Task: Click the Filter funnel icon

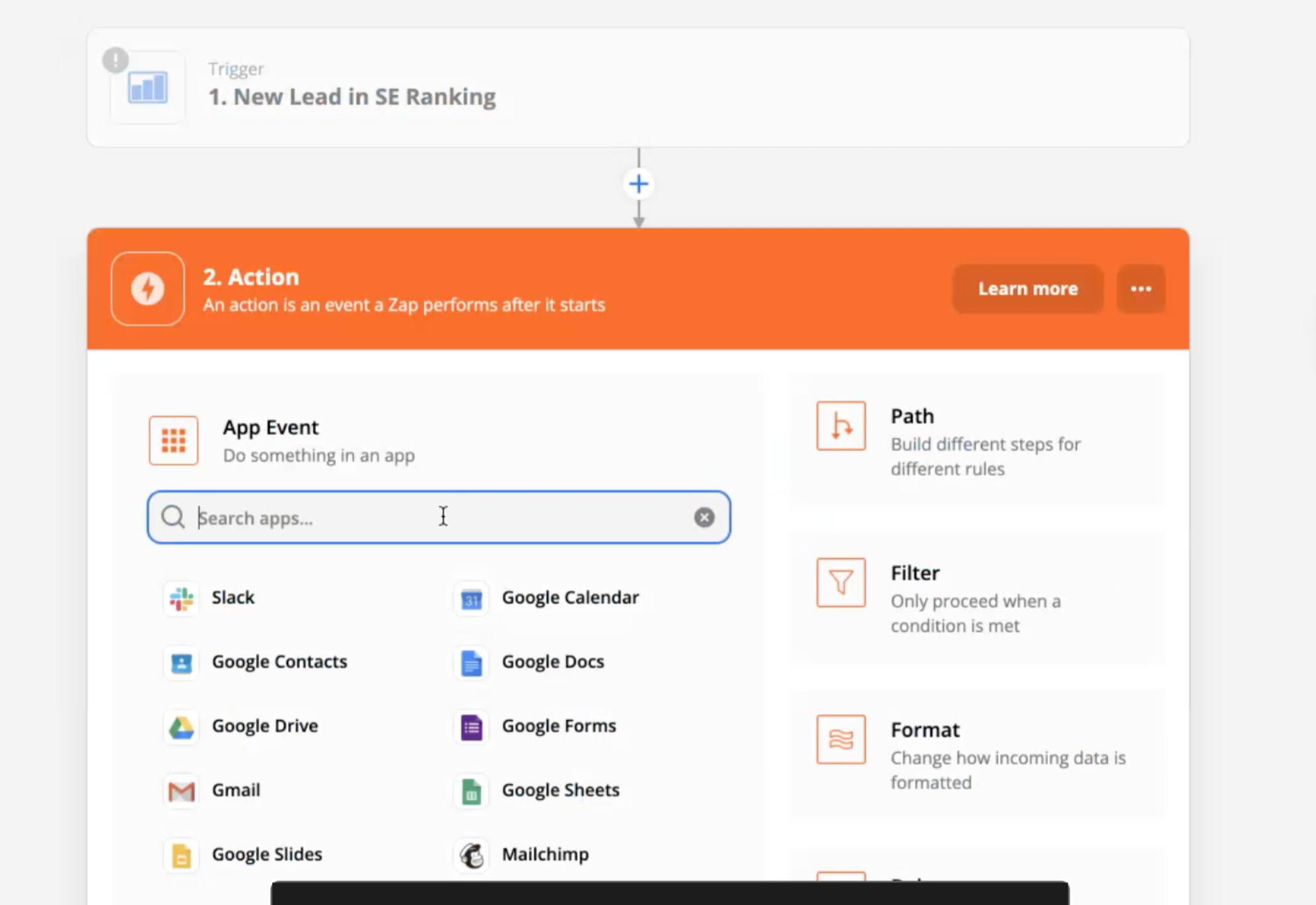Action: (x=841, y=583)
